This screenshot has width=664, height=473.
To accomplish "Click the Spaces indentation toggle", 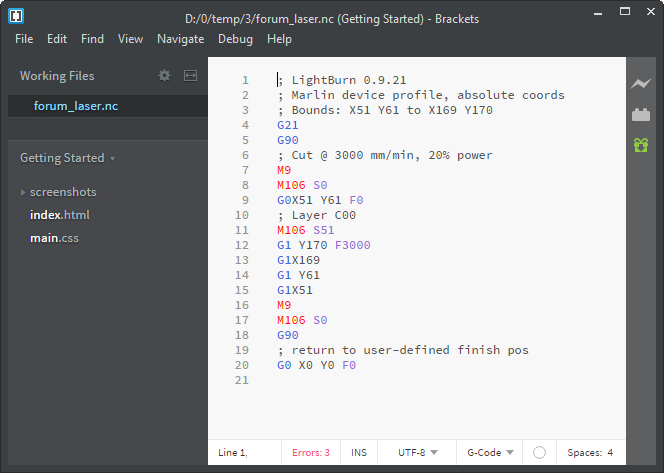I will coord(585,452).
